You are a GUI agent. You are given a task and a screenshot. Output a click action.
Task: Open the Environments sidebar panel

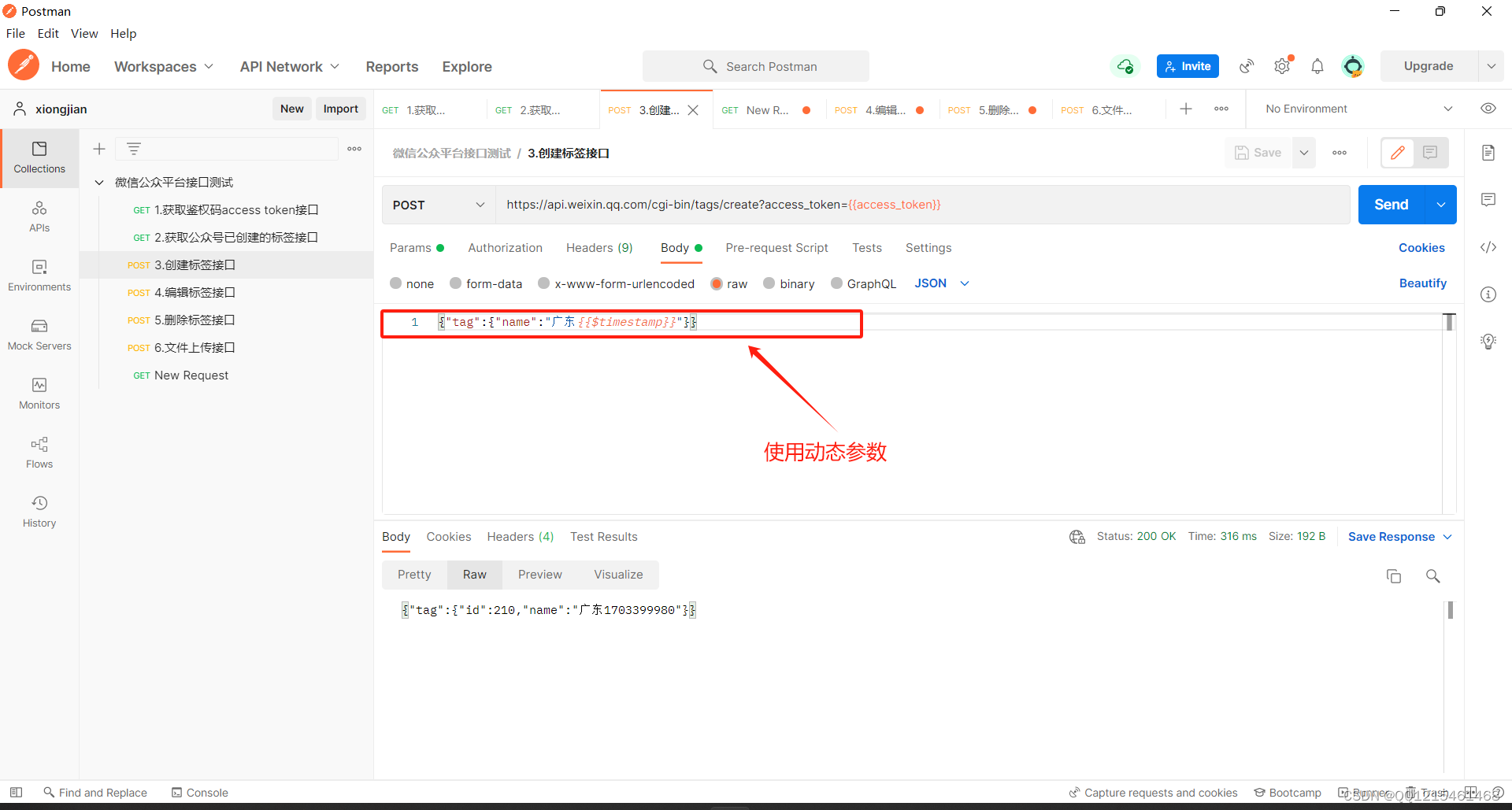(39, 276)
